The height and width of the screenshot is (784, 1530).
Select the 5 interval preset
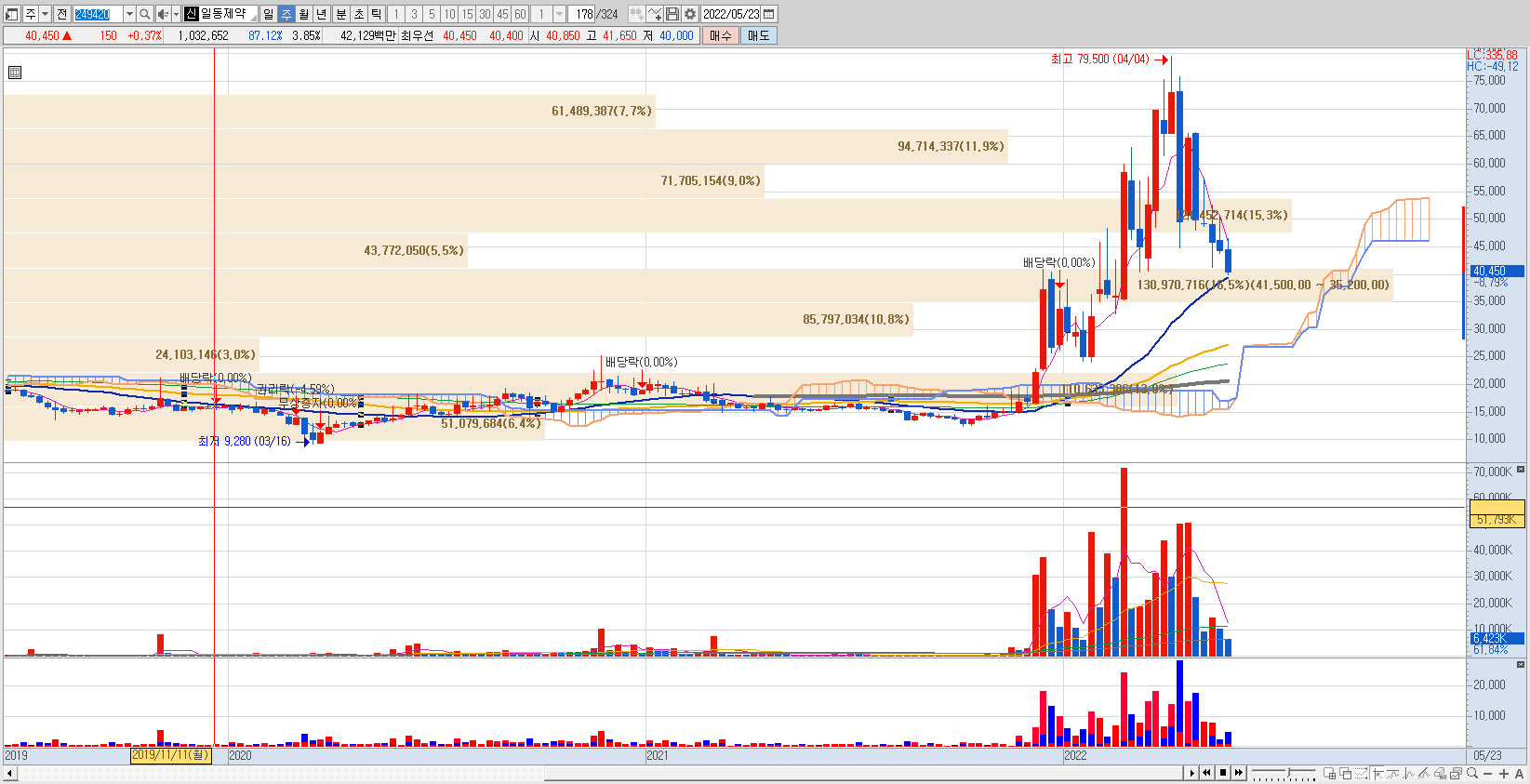click(x=432, y=14)
